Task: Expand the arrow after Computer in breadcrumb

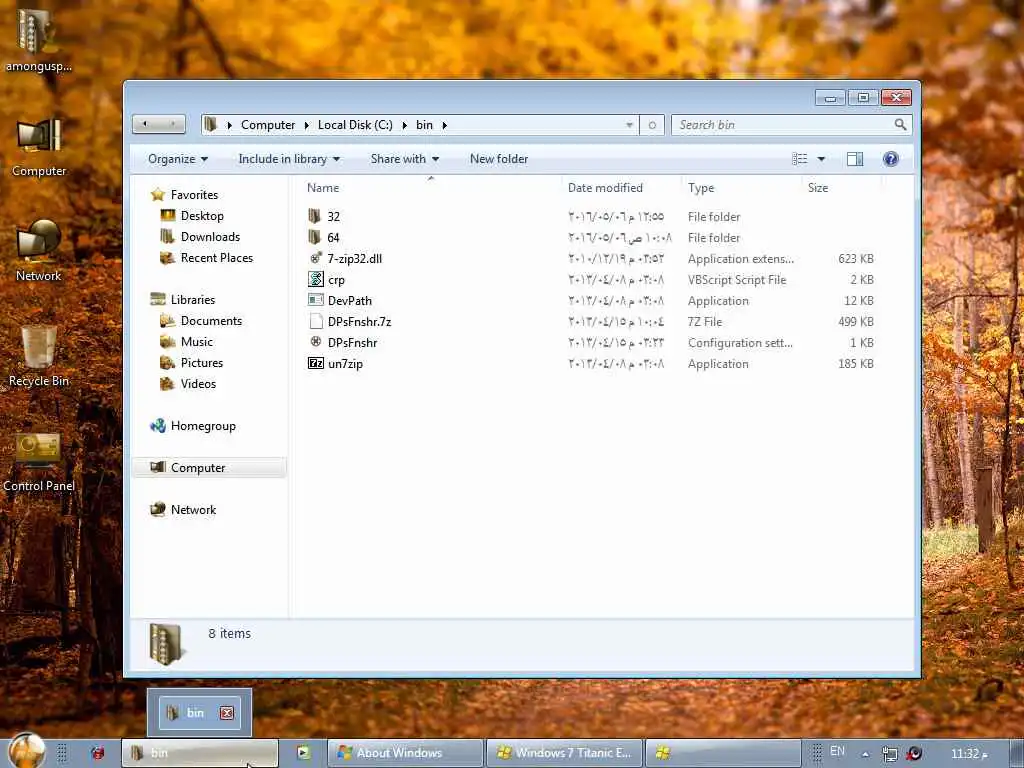Action: [306, 125]
